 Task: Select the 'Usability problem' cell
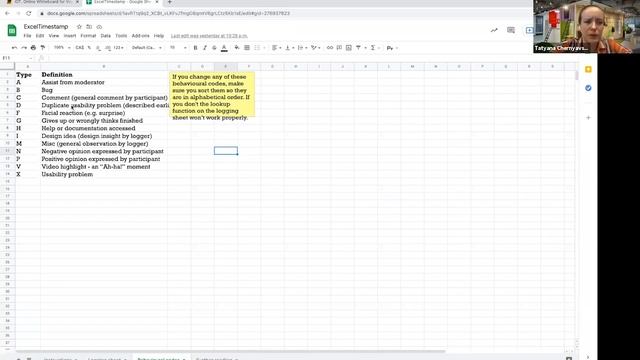coord(104,174)
